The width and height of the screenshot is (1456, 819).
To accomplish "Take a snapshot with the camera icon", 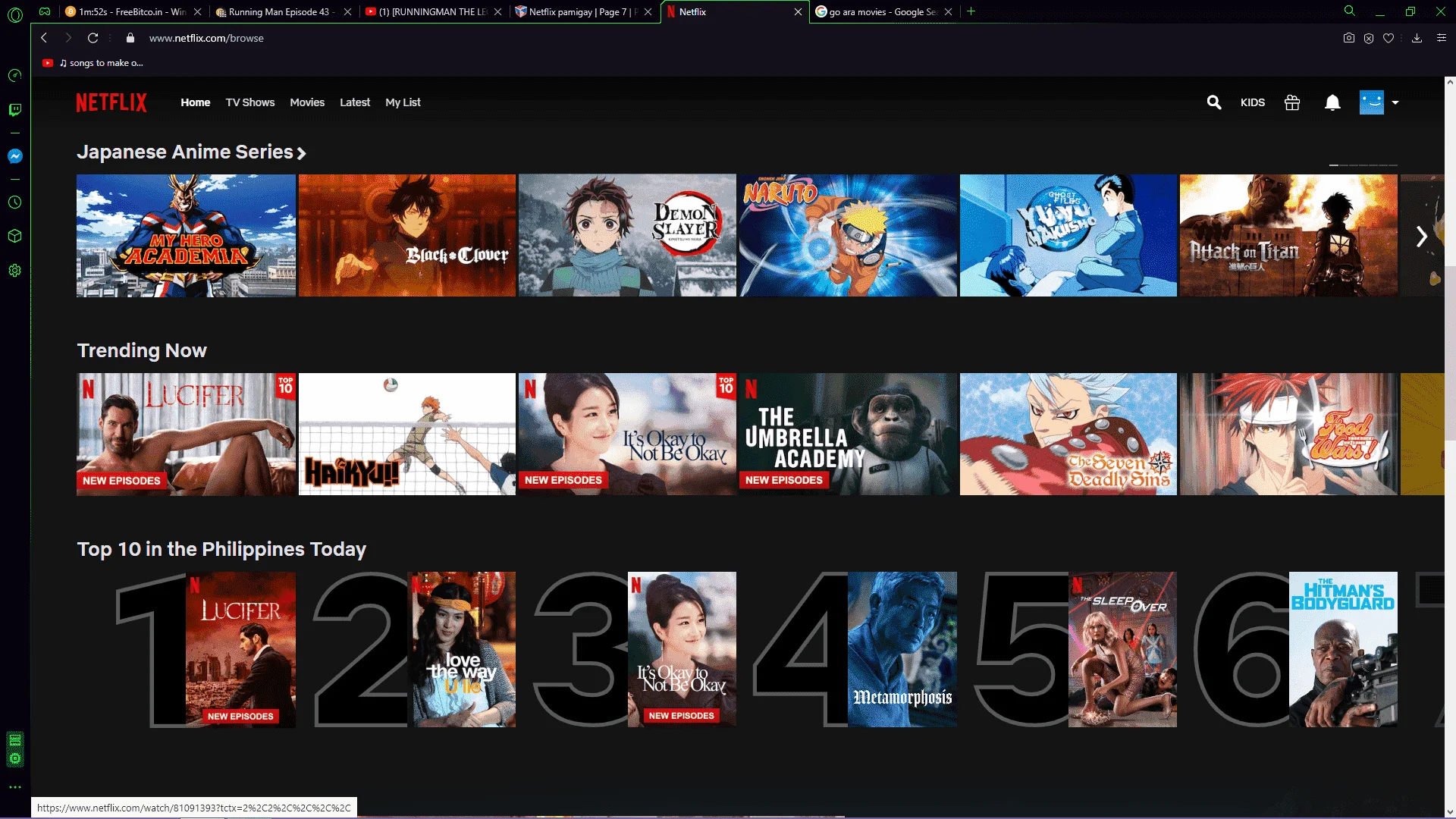I will pyautogui.click(x=1349, y=38).
